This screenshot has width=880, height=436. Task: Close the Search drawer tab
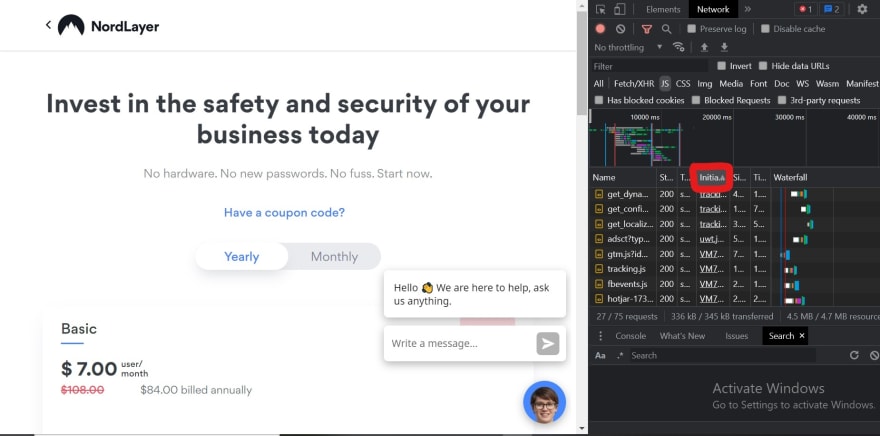(802, 336)
